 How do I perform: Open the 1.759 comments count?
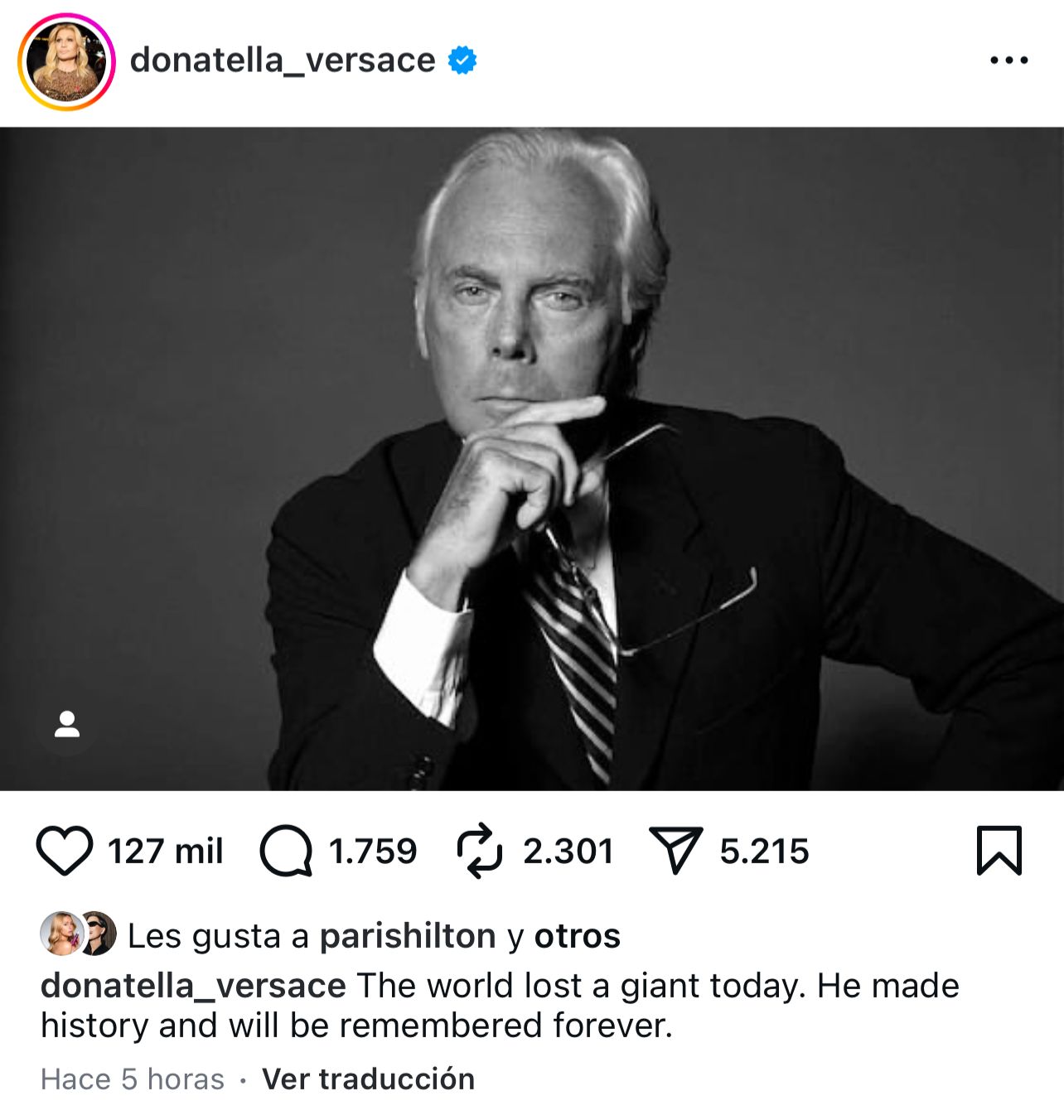coord(373,851)
